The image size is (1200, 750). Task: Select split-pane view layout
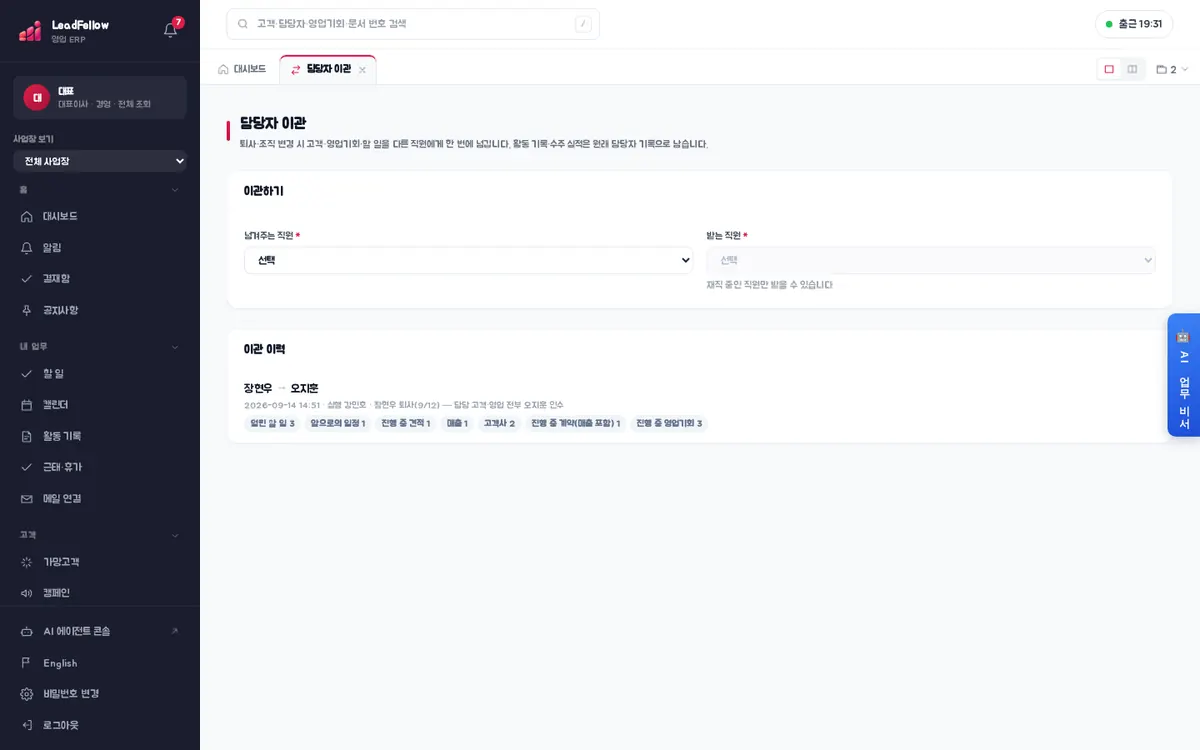pos(1132,69)
